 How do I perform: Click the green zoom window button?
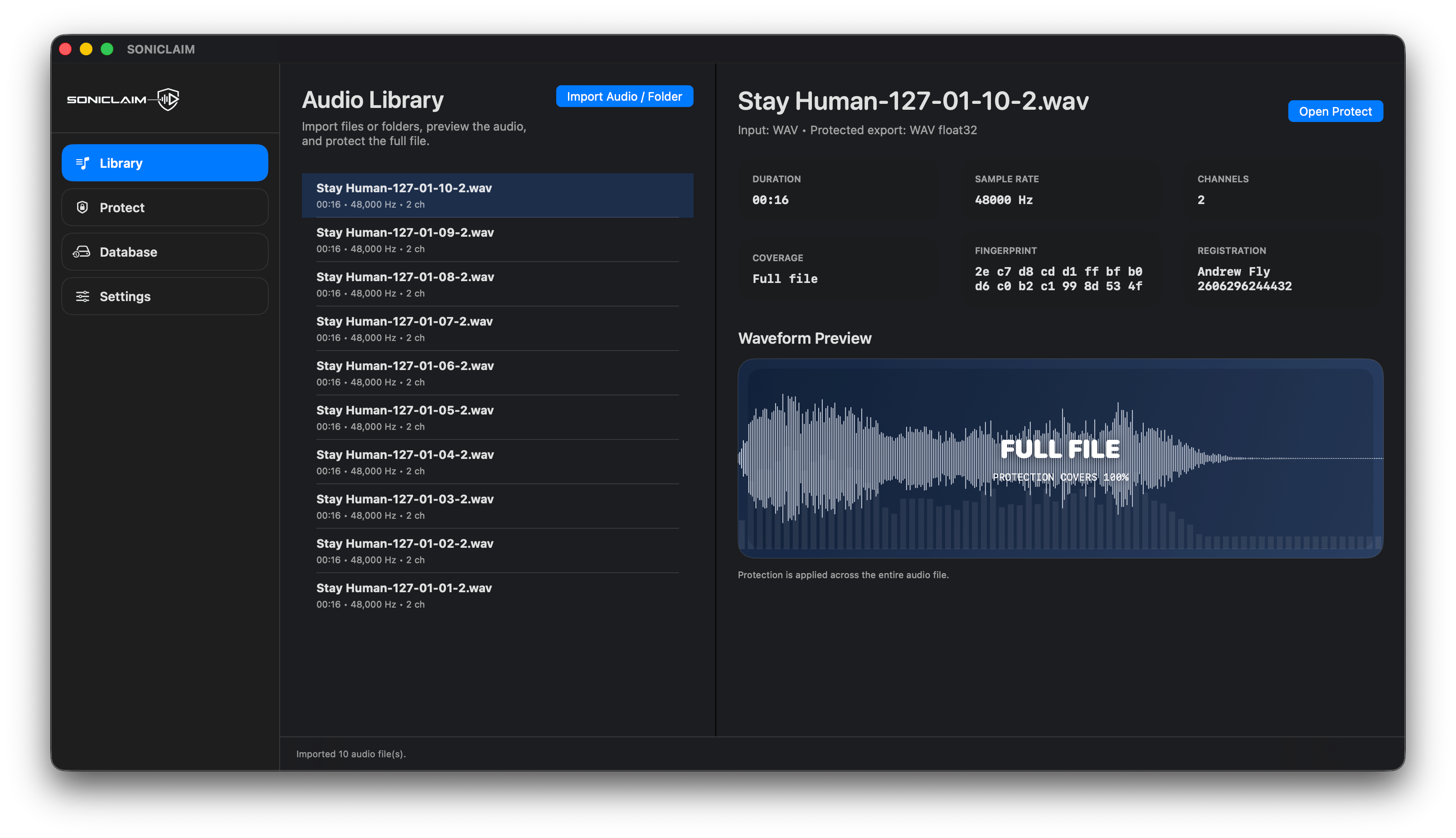tap(107, 49)
